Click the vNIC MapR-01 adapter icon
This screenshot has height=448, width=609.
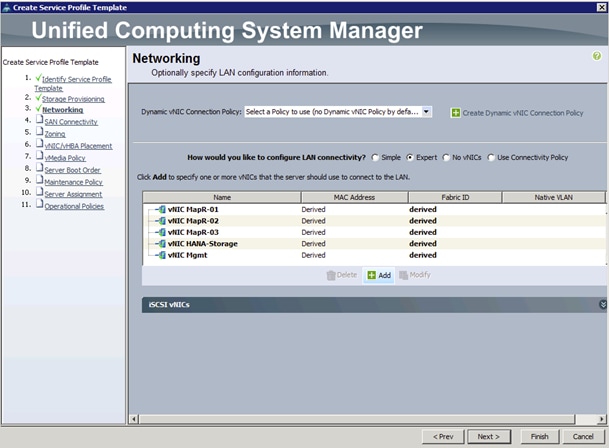161,209
